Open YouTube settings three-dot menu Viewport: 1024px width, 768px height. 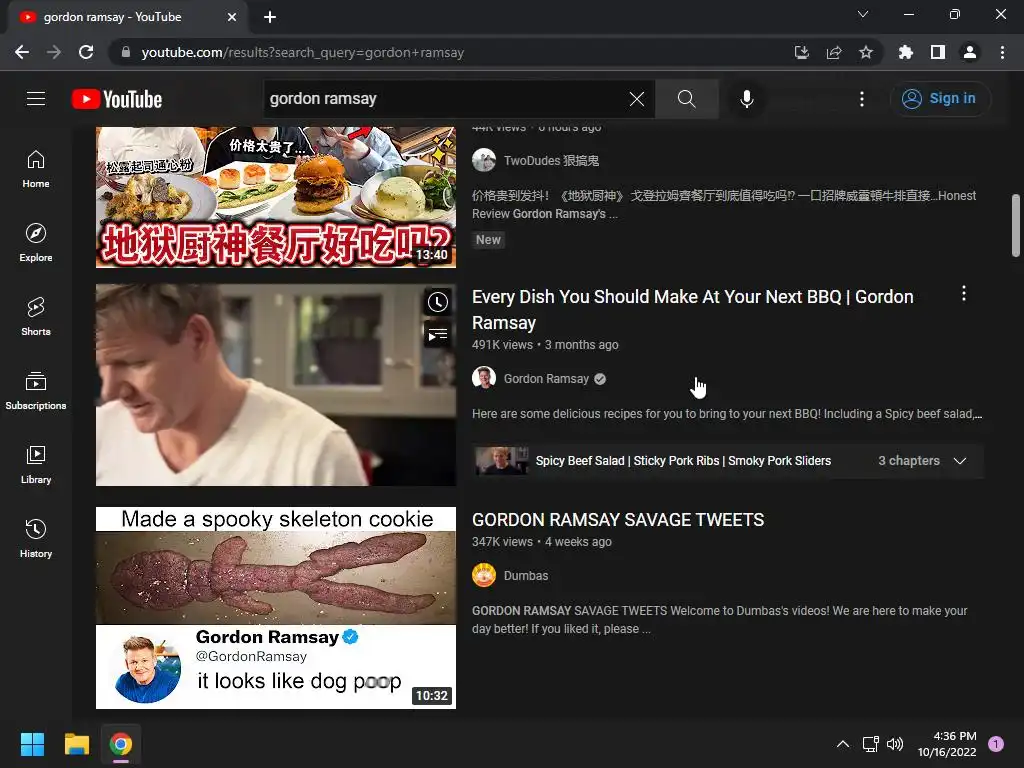[x=862, y=99]
